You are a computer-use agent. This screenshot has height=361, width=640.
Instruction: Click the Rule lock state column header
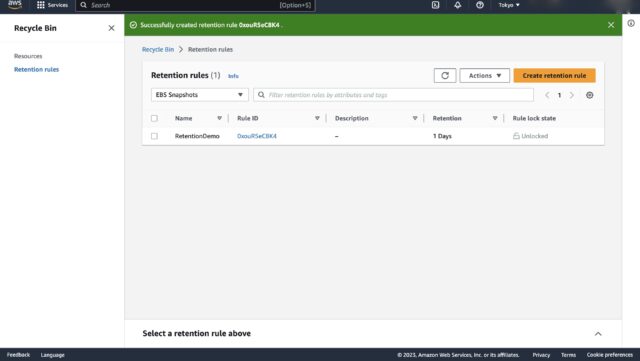(534, 118)
